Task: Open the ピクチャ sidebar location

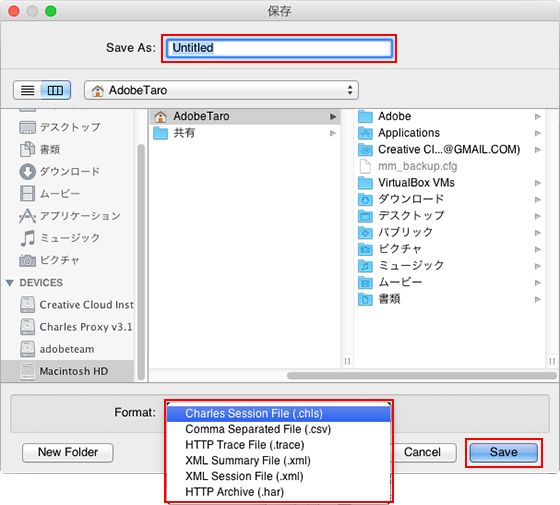Action: point(49,260)
